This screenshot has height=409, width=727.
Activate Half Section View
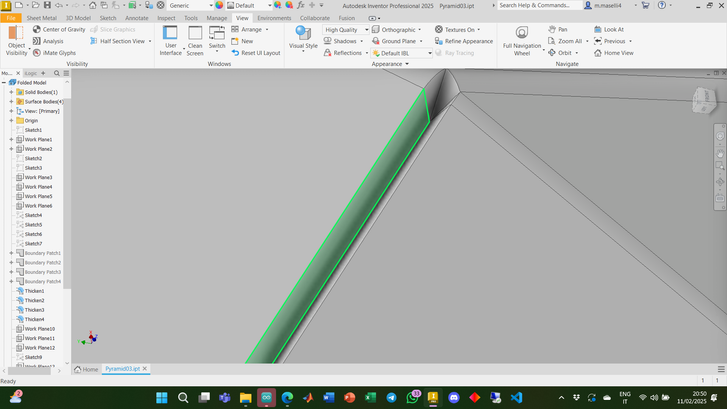[121, 41]
